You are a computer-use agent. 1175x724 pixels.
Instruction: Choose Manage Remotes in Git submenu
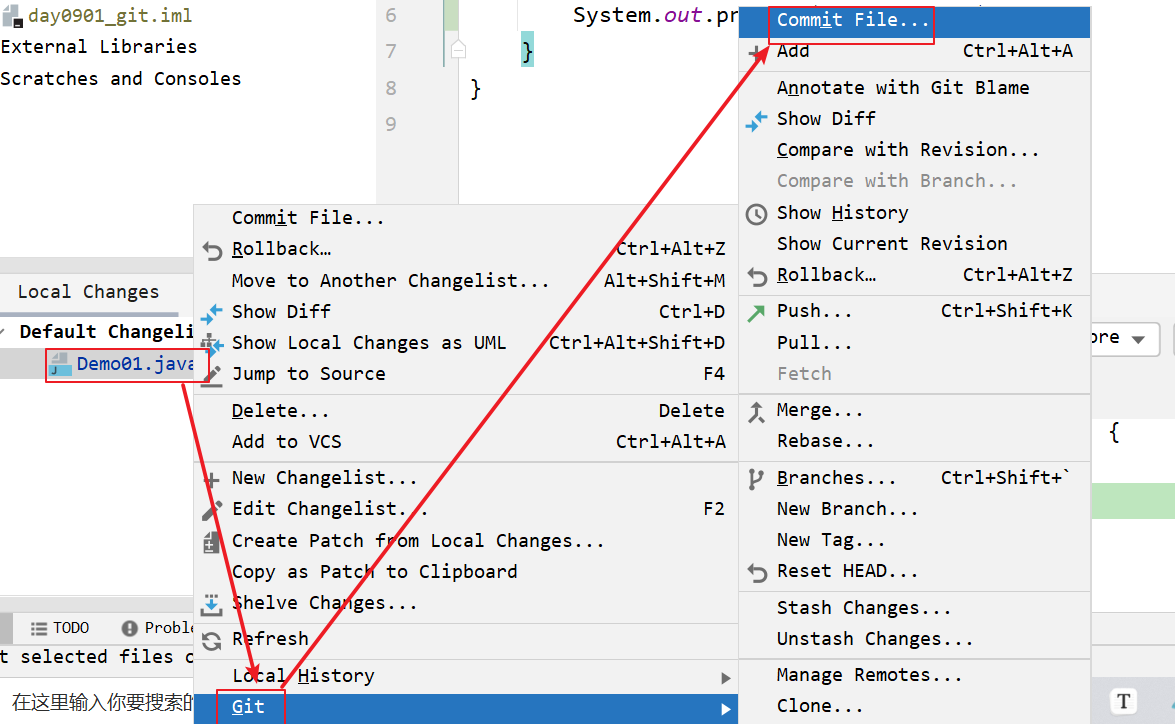tap(868, 676)
